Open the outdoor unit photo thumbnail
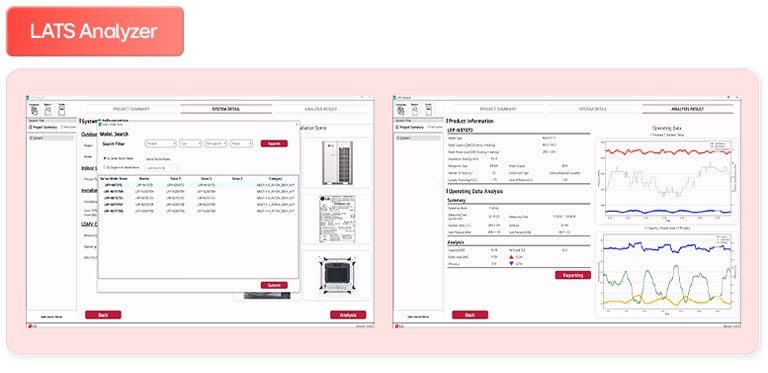Viewport: 768px width, 373px height. [x=337, y=163]
